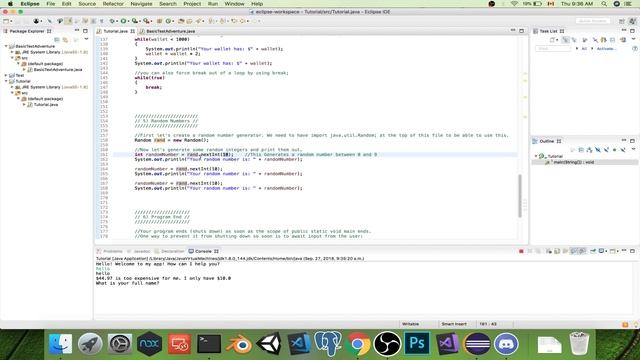Click the New toolbar button

point(7,21)
